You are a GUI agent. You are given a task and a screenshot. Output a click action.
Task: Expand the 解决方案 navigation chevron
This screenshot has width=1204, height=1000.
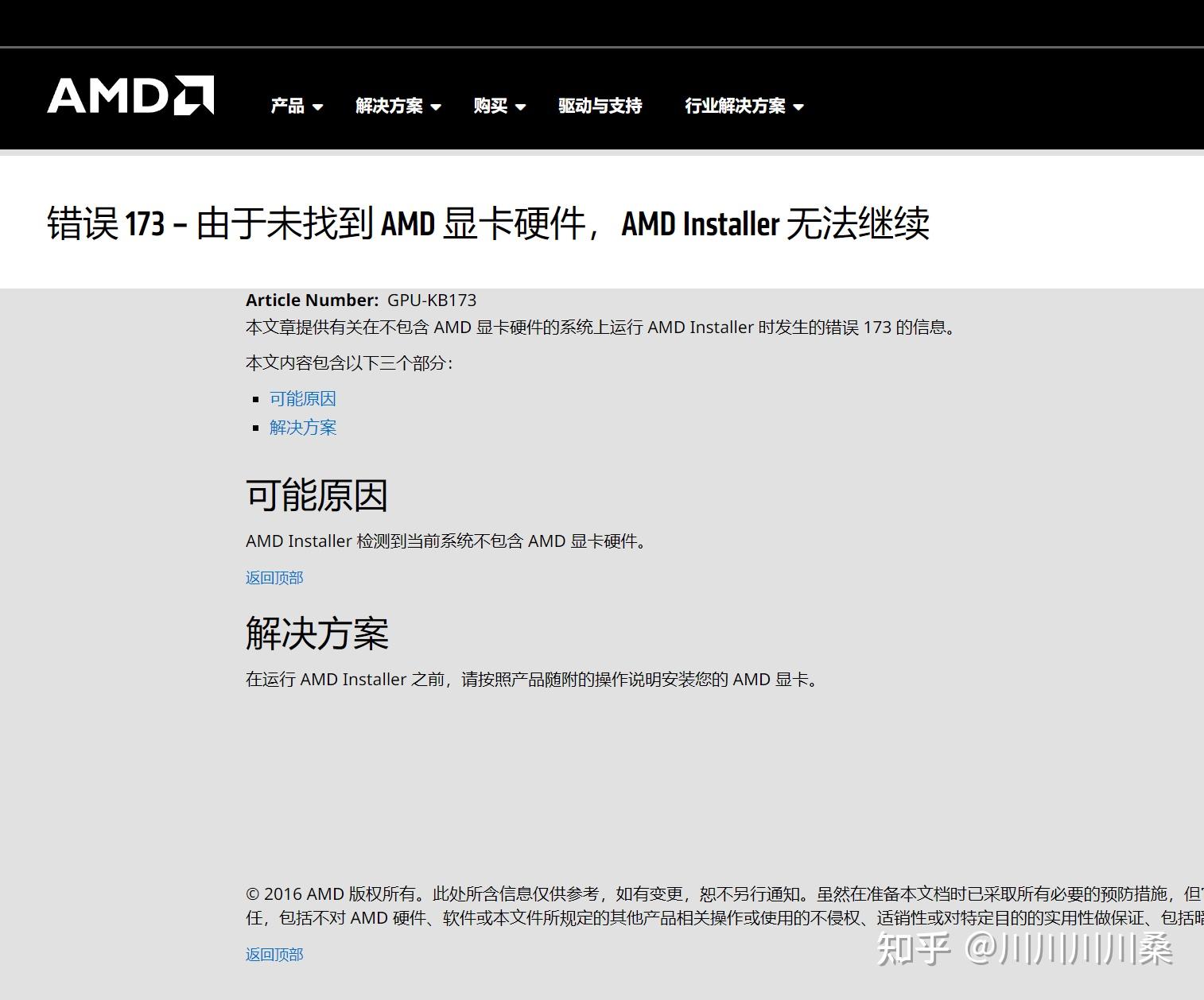[x=437, y=107]
